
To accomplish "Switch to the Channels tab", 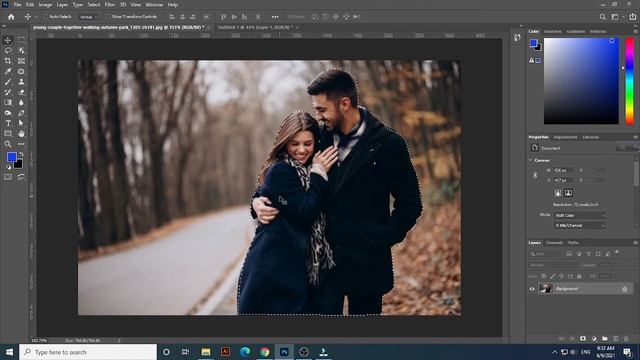I will pyautogui.click(x=554, y=242).
